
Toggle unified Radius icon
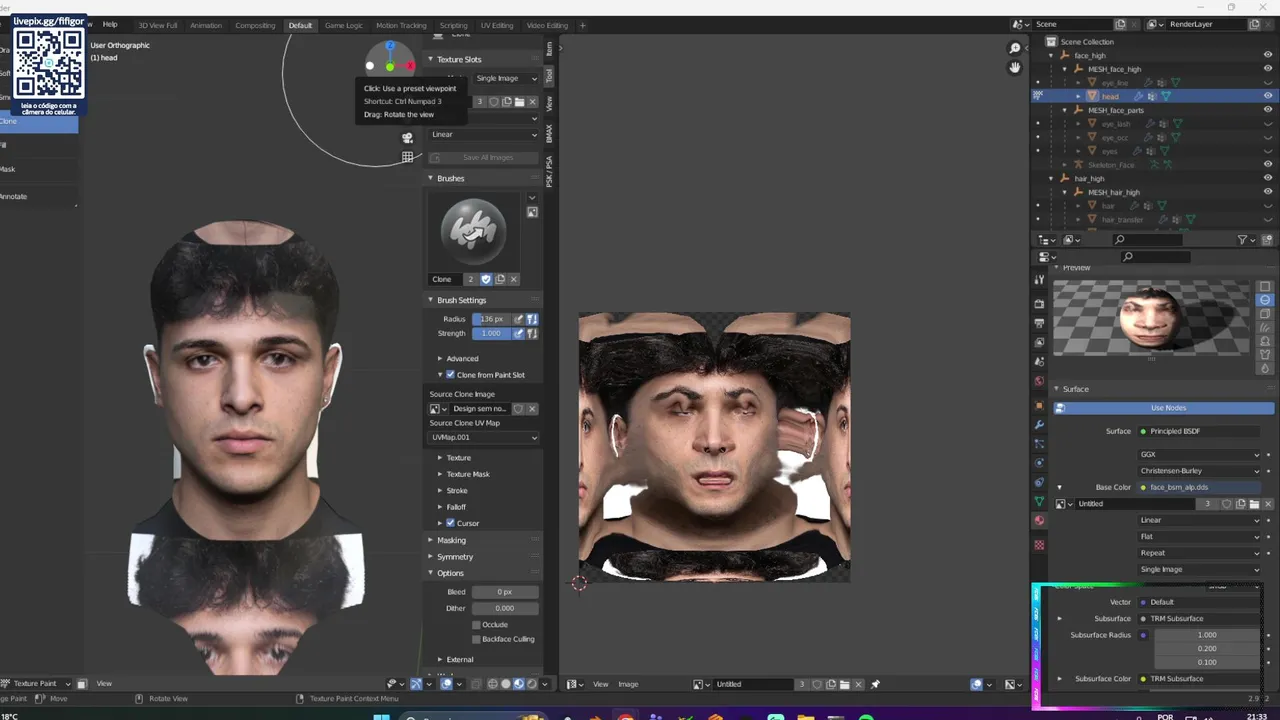click(532, 319)
